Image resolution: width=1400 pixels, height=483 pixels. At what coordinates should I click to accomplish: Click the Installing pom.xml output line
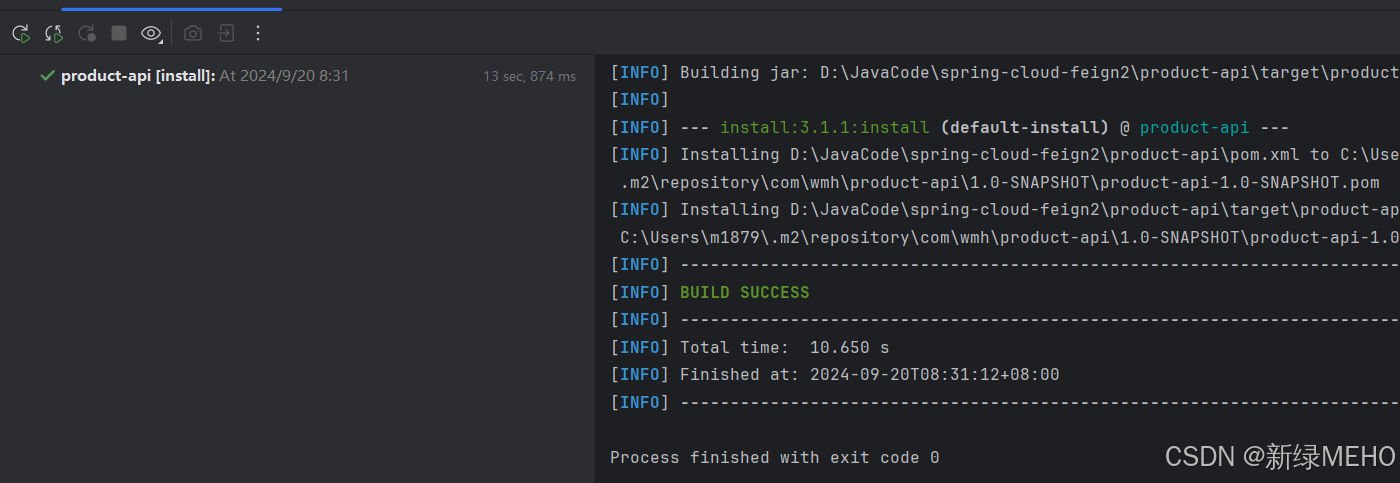click(1005, 155)
